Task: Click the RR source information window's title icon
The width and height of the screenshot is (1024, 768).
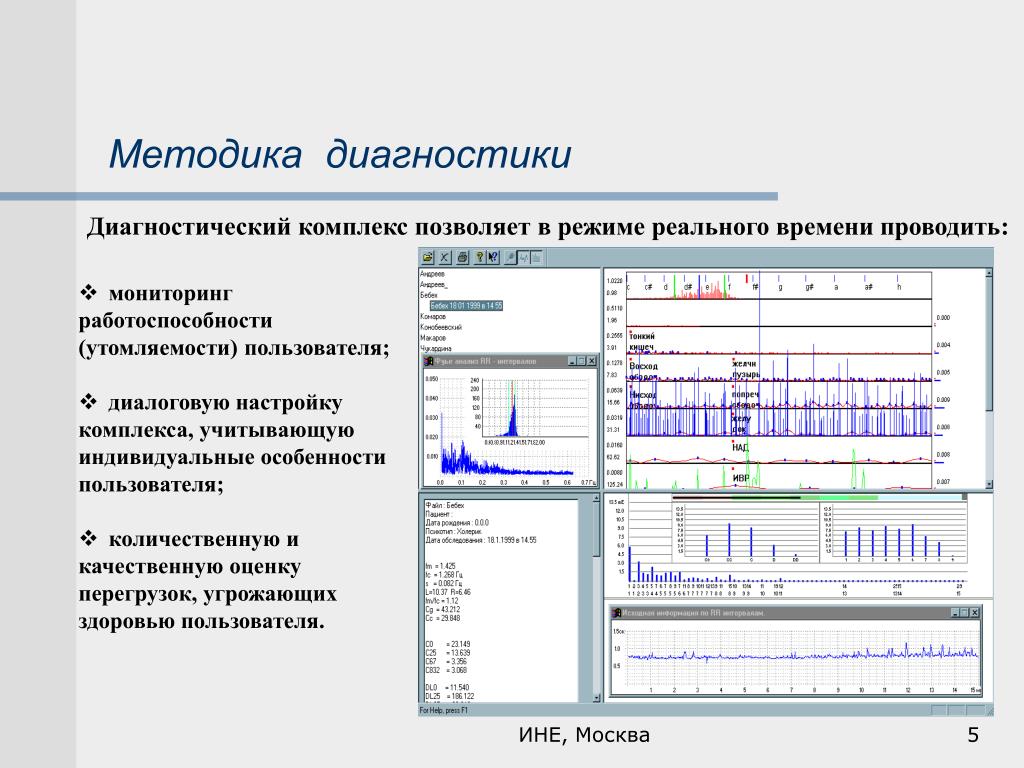Action: 616,613
